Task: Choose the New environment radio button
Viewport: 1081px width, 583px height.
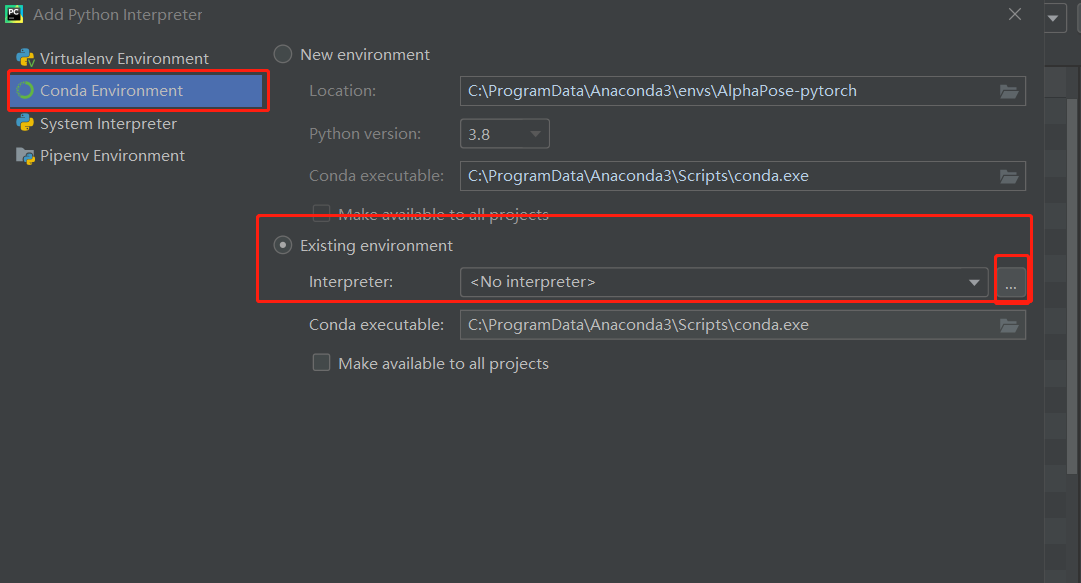Action: click(x=283, y=54)
